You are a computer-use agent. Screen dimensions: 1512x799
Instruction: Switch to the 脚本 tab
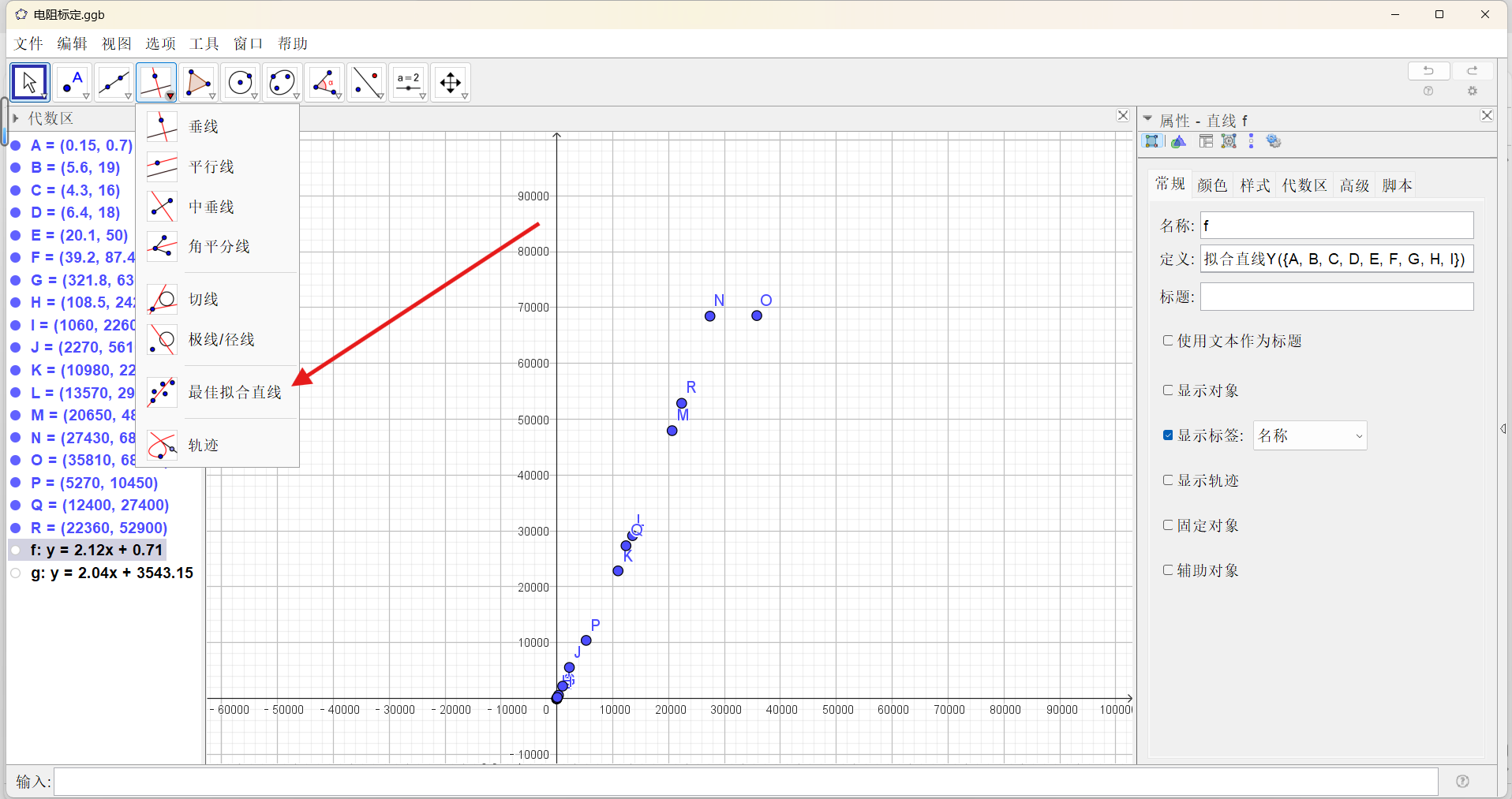click(x=1397, y=185)
